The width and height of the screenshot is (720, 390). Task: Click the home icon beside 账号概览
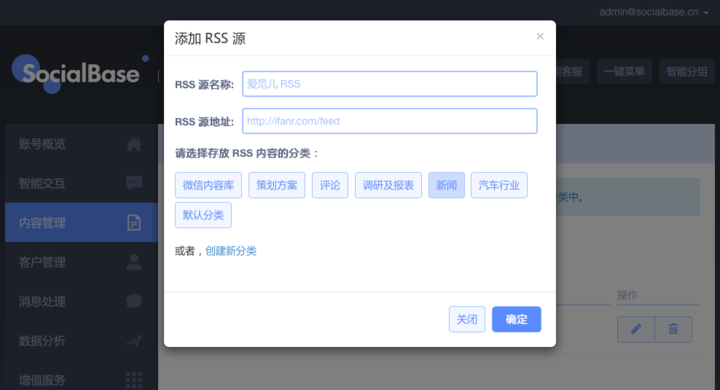(x=134, y=144)
